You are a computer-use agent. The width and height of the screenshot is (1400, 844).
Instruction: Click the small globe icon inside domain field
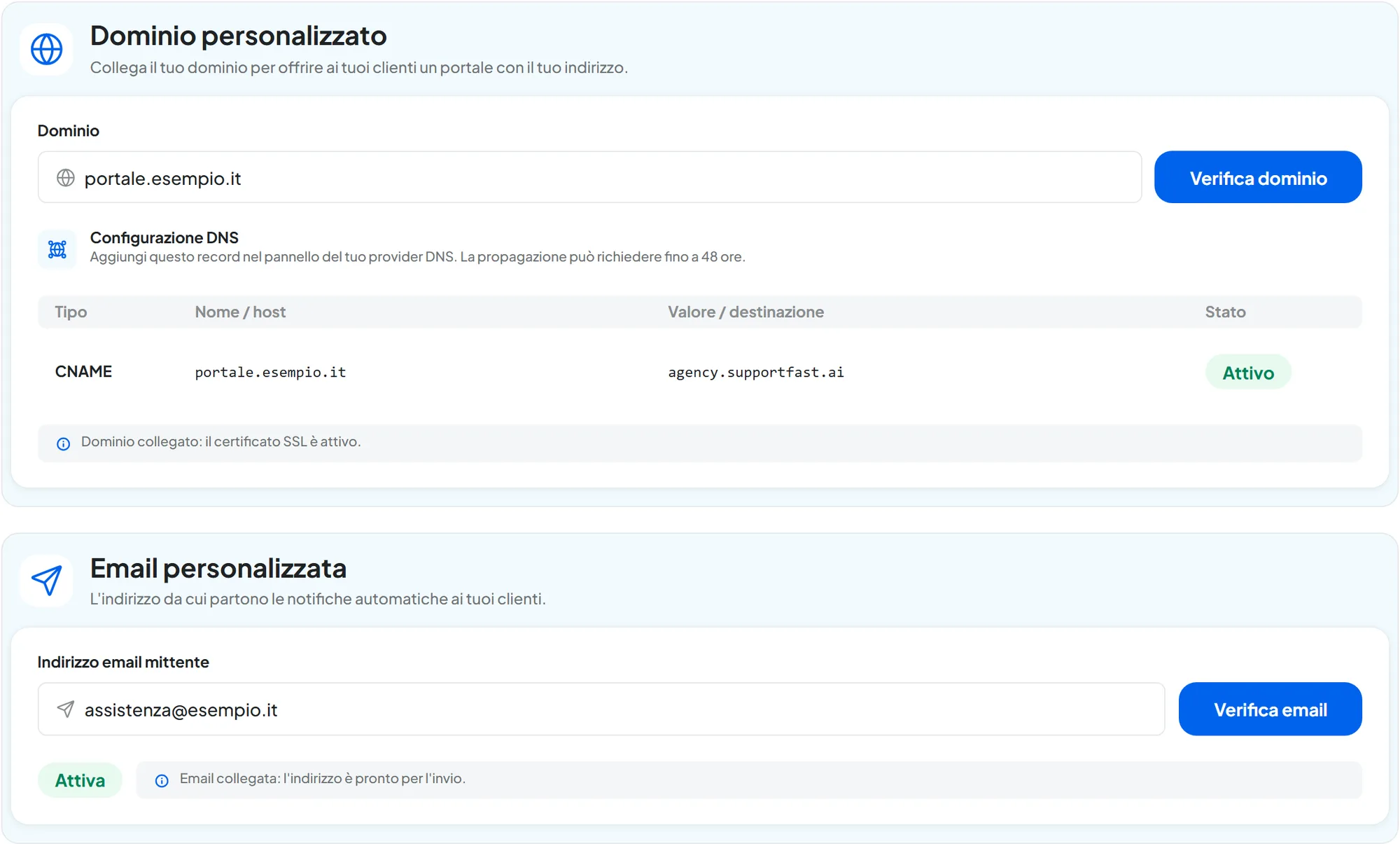(66, 178)
